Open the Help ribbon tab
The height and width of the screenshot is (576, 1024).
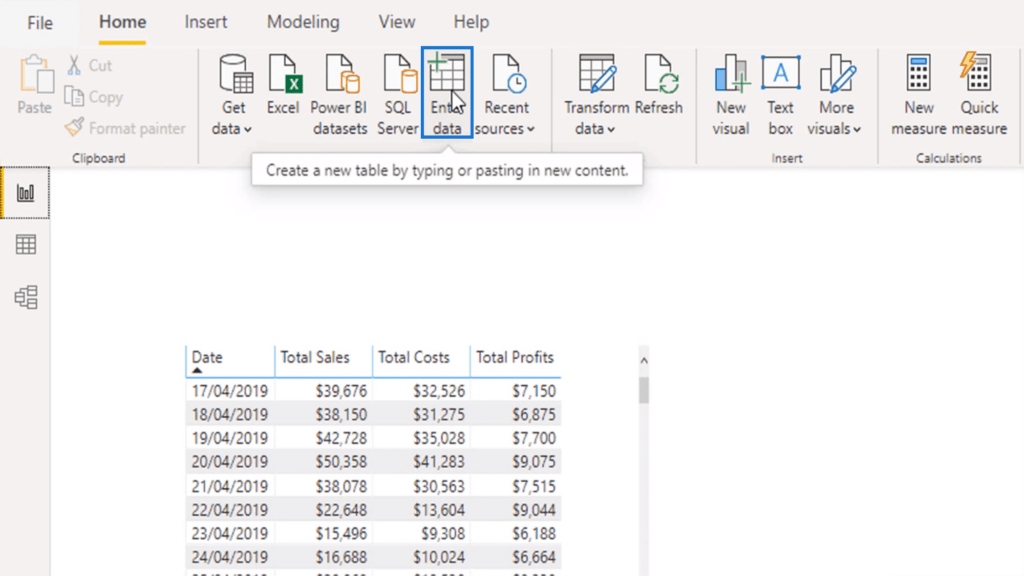pyautogui.click(x=471, y=22)
